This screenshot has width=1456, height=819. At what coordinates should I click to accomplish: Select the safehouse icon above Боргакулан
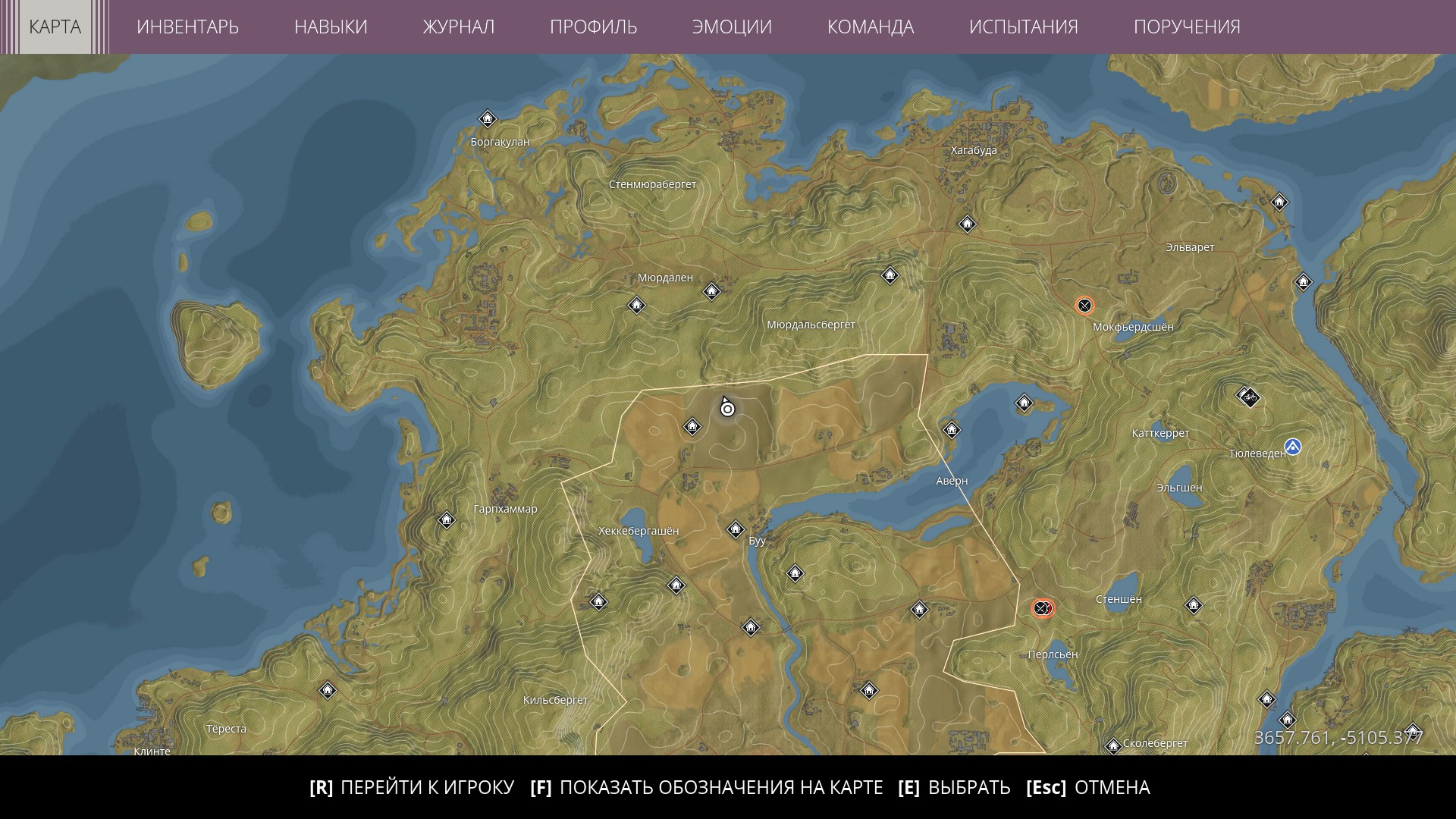487,119
